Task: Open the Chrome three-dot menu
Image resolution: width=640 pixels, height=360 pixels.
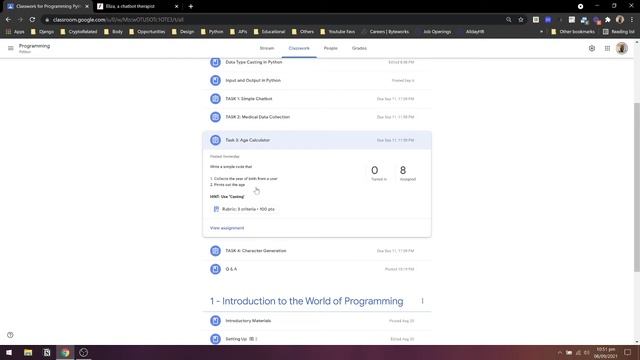Action: click(632, 20)
